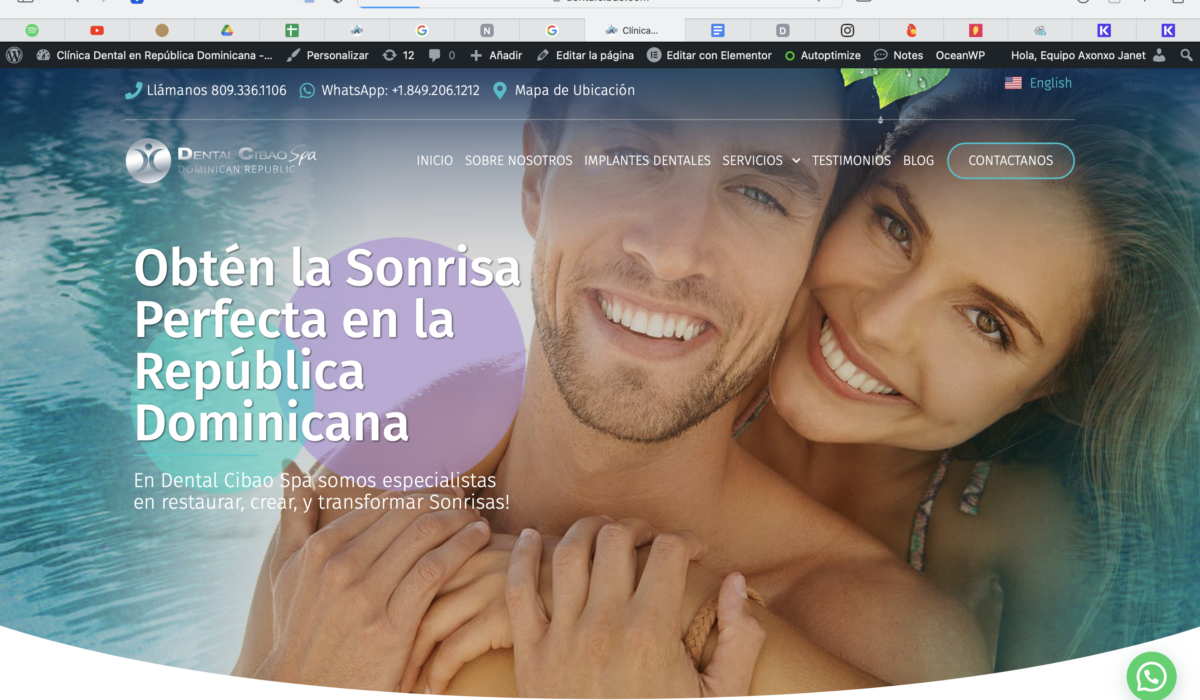Open the OceanWP admin bar menu
Screen dimensions: 1200x700
point(959,55)
